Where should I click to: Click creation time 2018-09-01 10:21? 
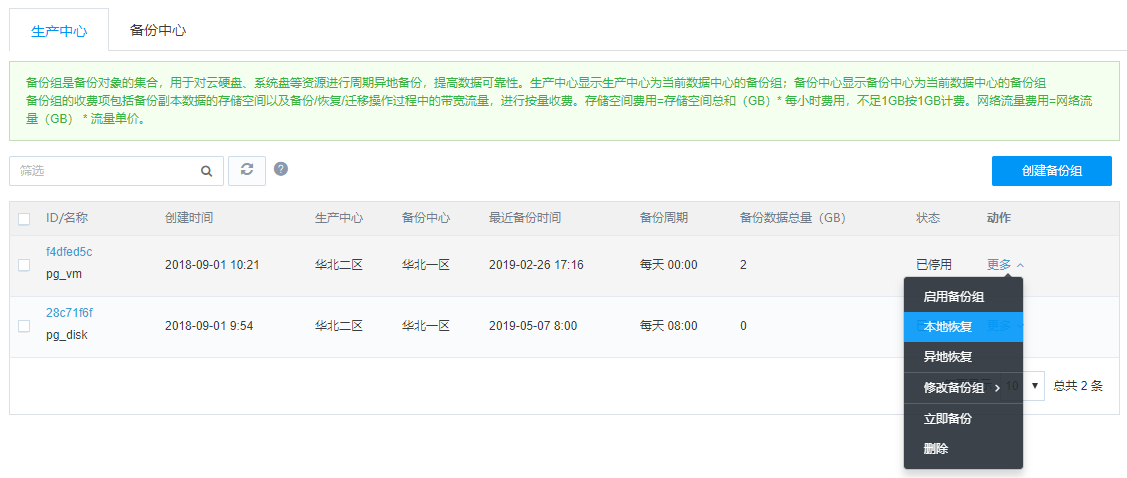pos(212,265)
